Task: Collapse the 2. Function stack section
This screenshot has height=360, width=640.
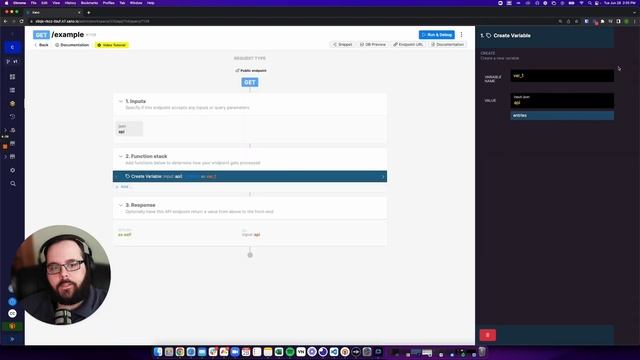Action: tap(120, 156)
